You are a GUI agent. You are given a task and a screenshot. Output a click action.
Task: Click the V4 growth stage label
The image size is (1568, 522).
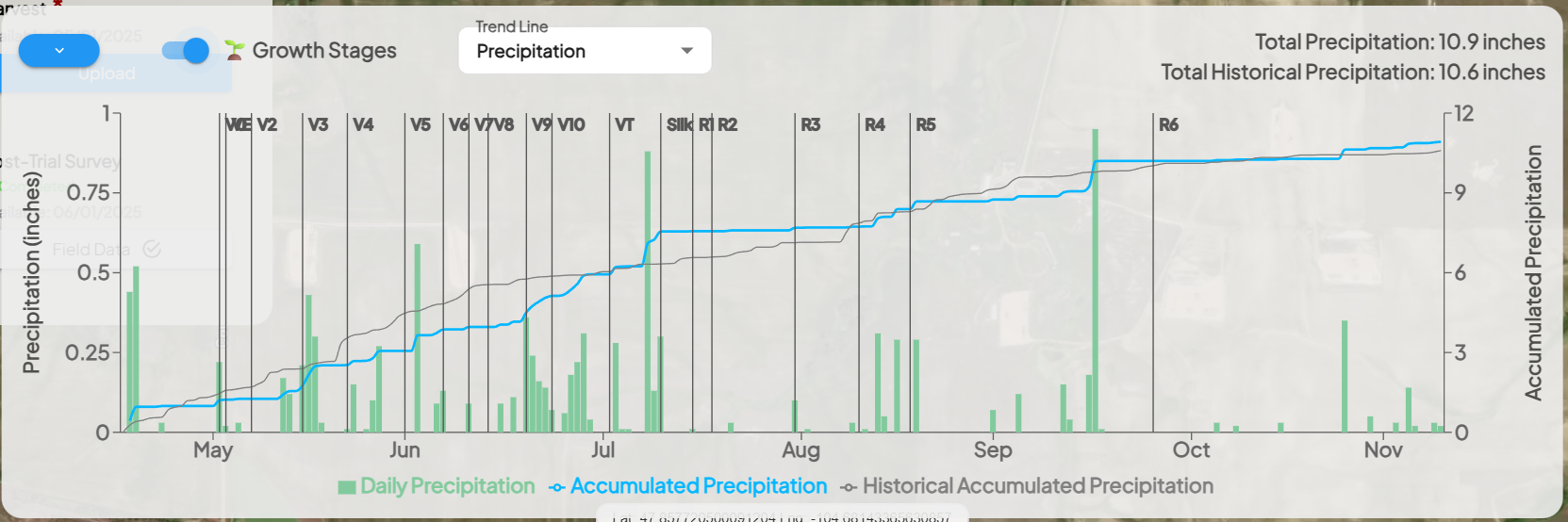(363, 124)
